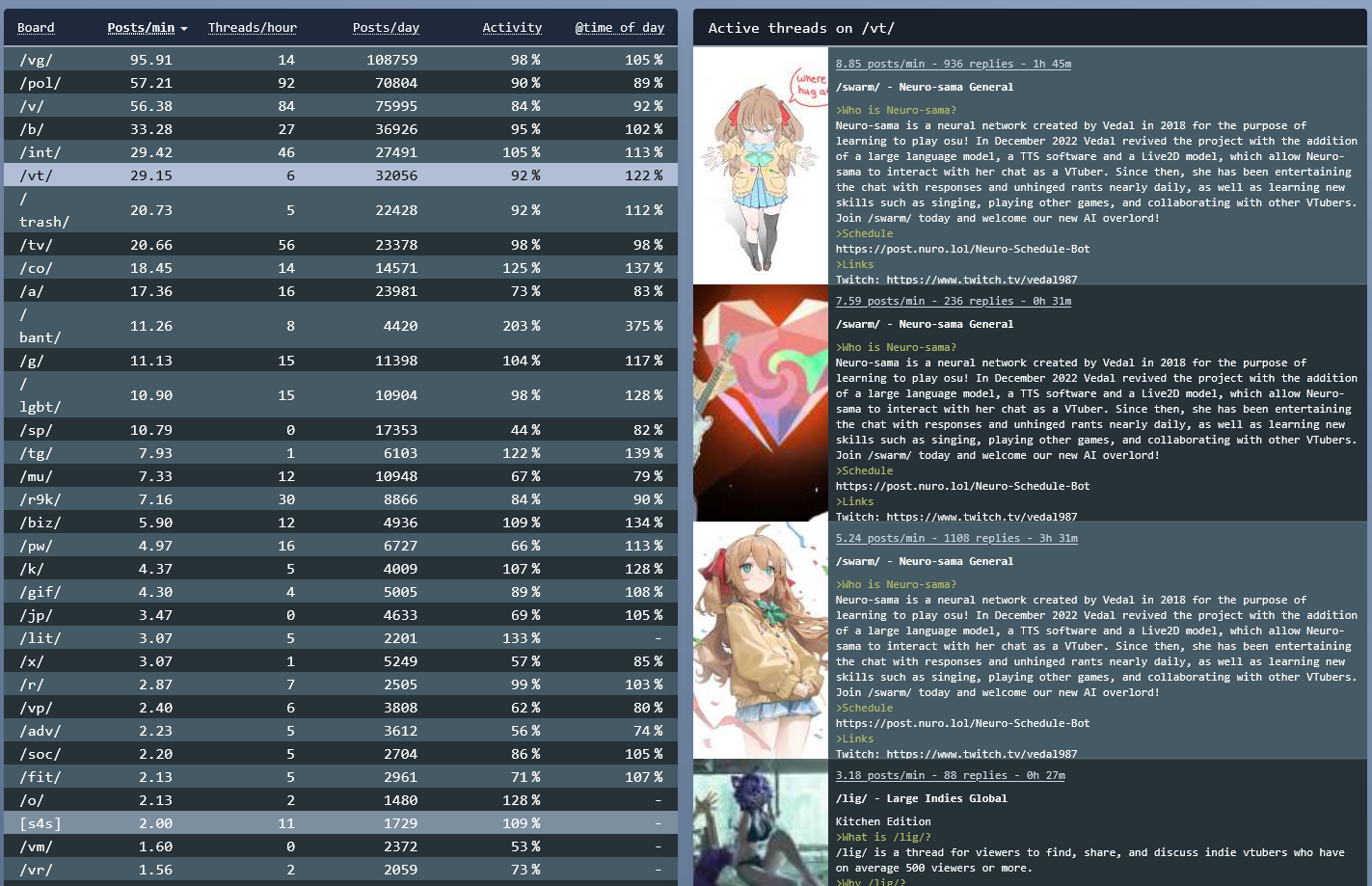Select the /v/ board row
Image resolution: width=1372 pixels, height=886 pixels.
pos(341,105)
